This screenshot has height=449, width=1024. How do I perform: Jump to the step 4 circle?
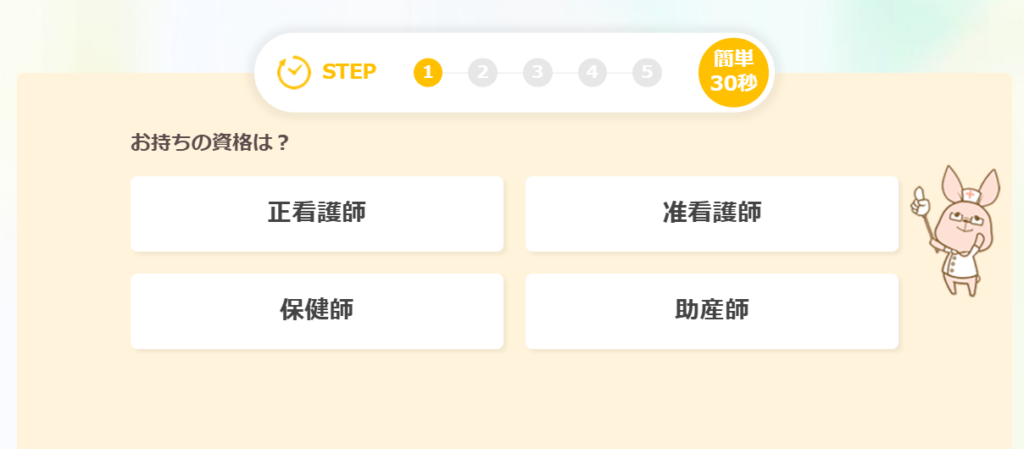(592, 72)
